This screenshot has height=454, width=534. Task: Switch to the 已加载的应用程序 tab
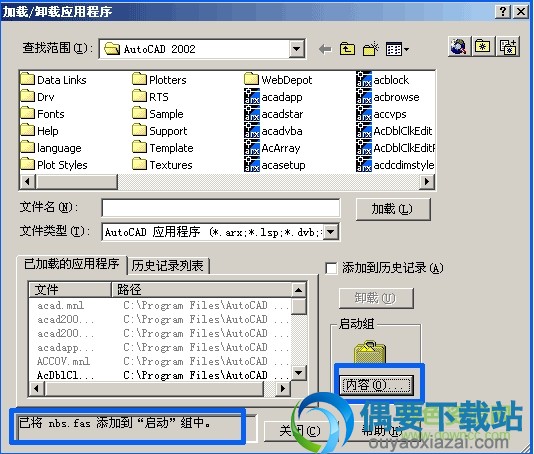coord(72,264)
